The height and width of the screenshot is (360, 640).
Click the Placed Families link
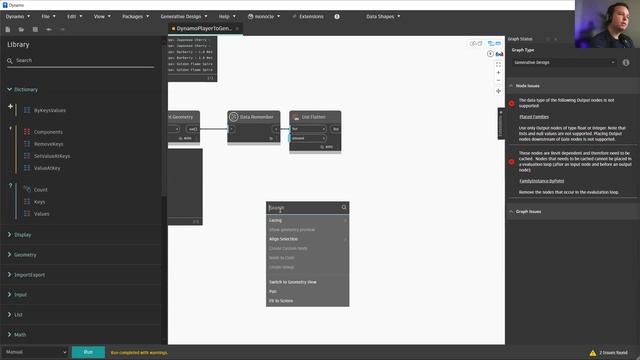click(x=534, y=117)
